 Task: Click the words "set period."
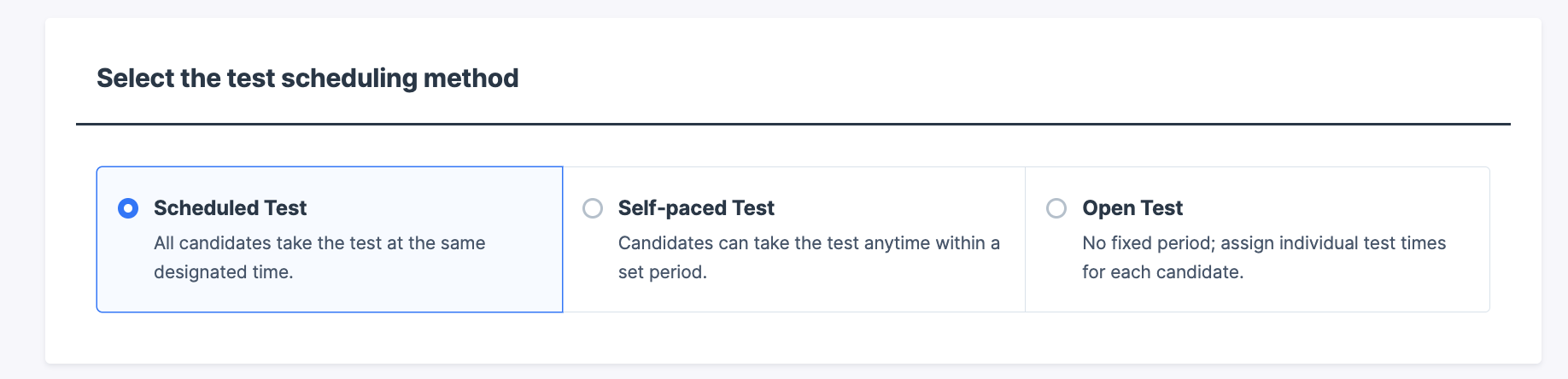point(662,272)
